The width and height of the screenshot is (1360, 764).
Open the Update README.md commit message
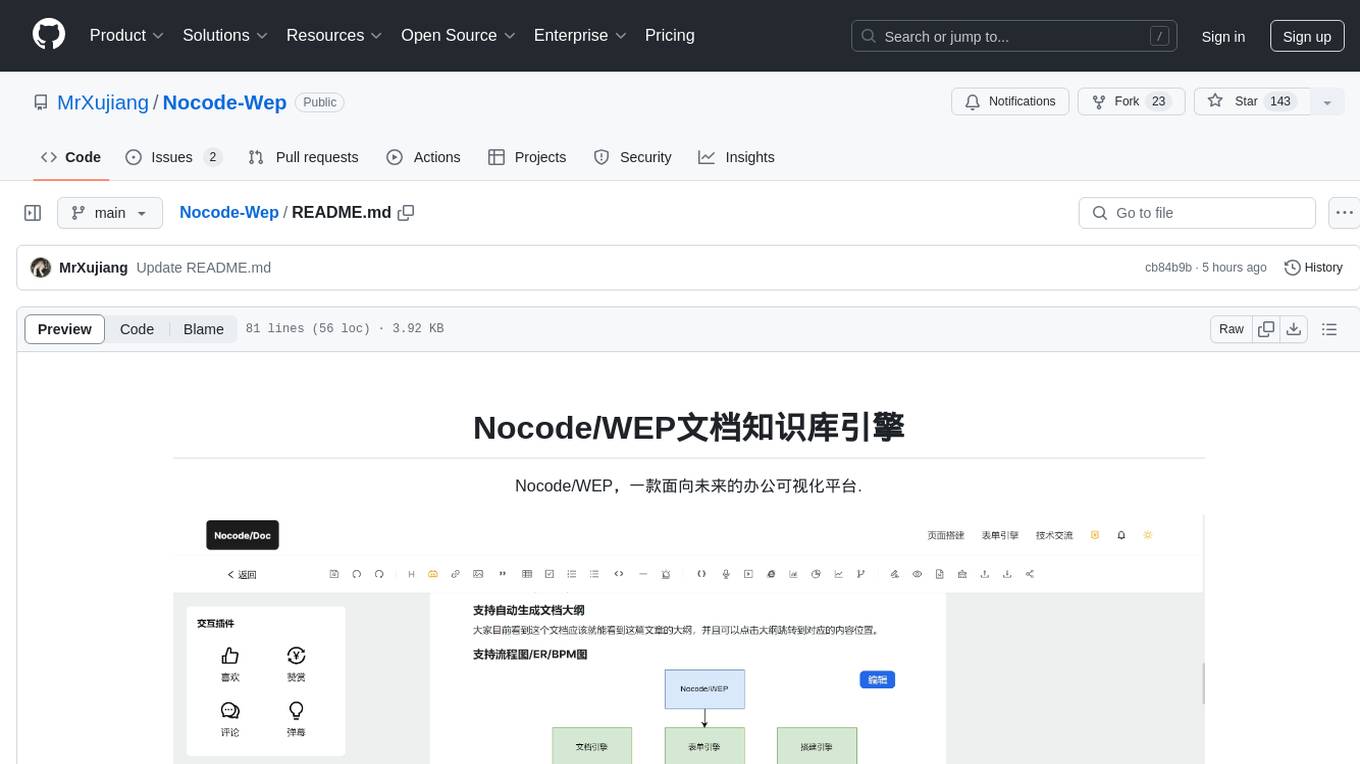coord(204,268)
